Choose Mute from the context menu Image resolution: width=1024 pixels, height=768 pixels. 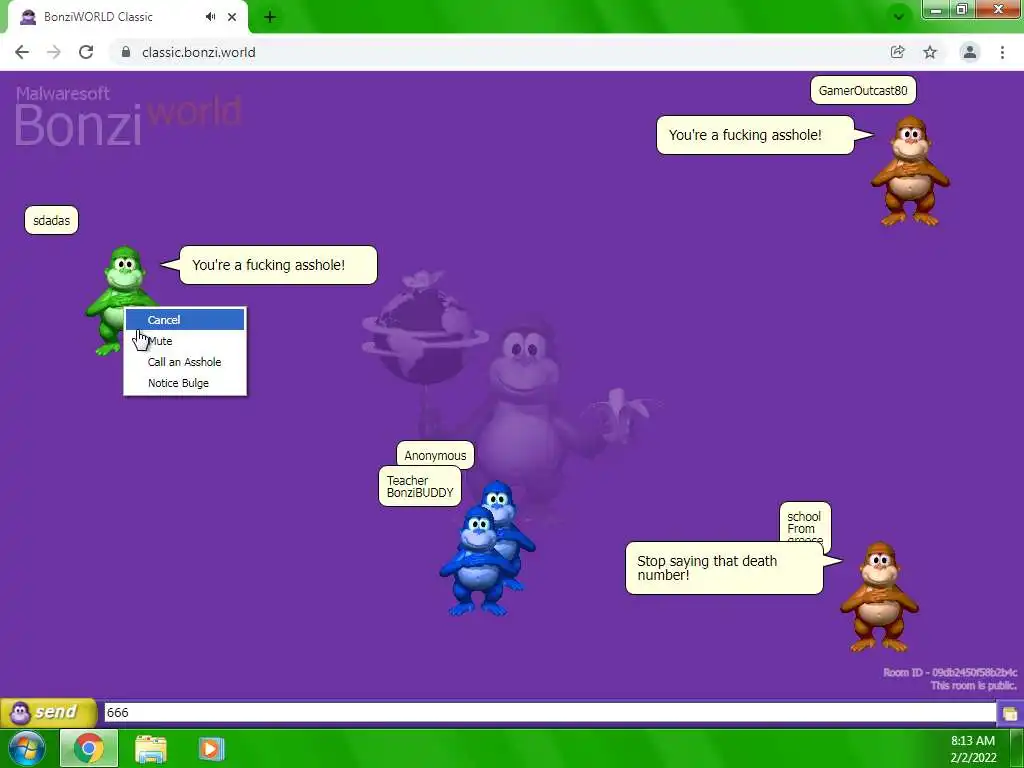185,341
